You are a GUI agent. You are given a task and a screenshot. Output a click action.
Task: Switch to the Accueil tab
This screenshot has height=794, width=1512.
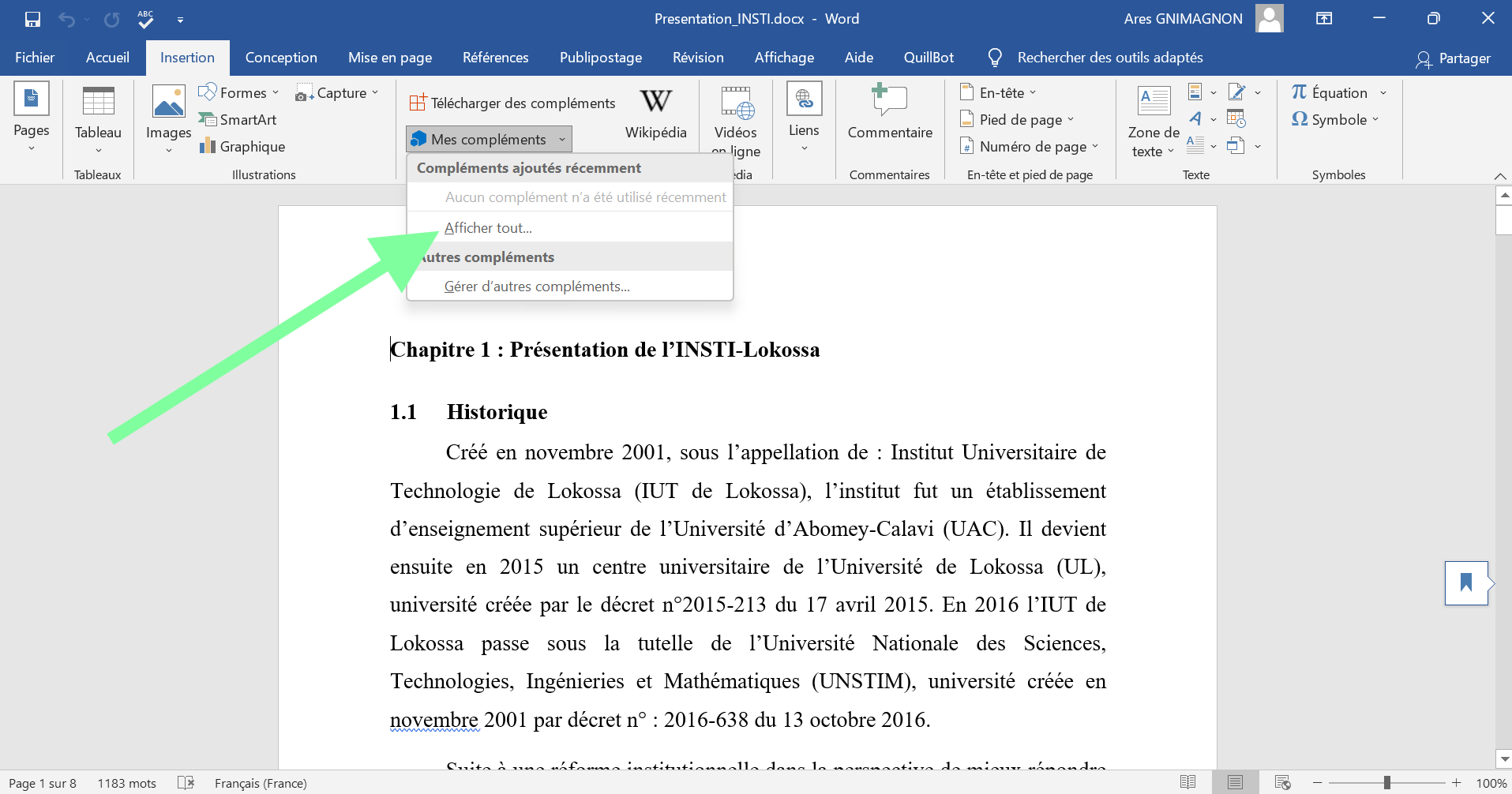[x=107, y=58]
